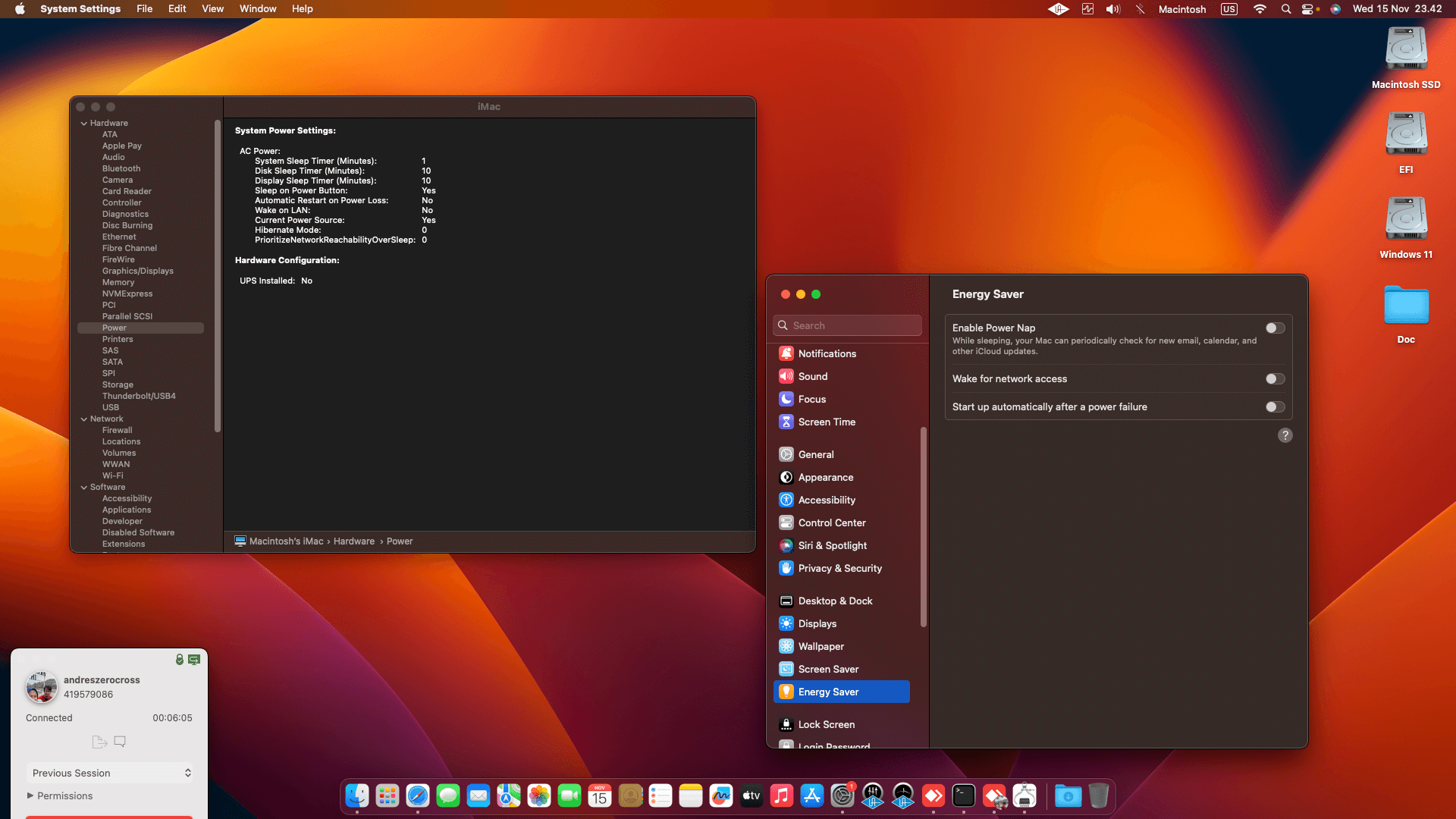Click the Wi-Fi icon in menu bar

coord(1260,9)
